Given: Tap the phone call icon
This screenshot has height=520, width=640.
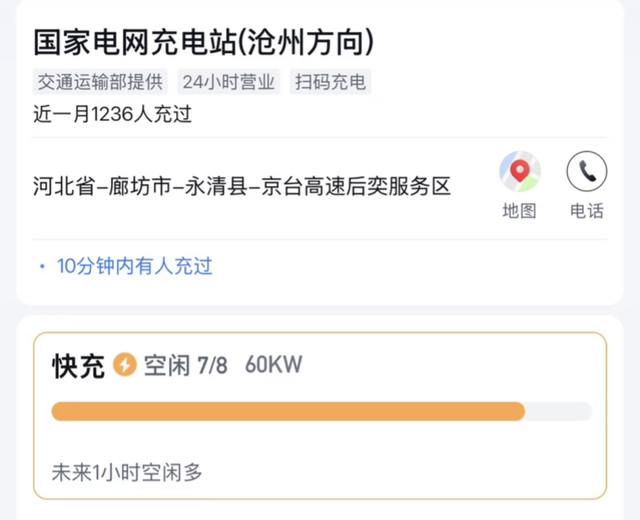Looking at the screenshot, I should pyautogui.click(x=587, y=172).
